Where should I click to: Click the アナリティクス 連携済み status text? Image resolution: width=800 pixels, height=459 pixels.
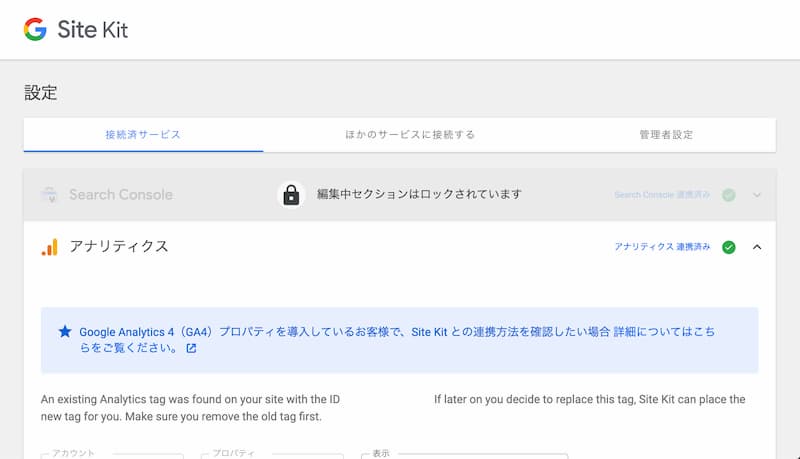[x=662, y=247]
